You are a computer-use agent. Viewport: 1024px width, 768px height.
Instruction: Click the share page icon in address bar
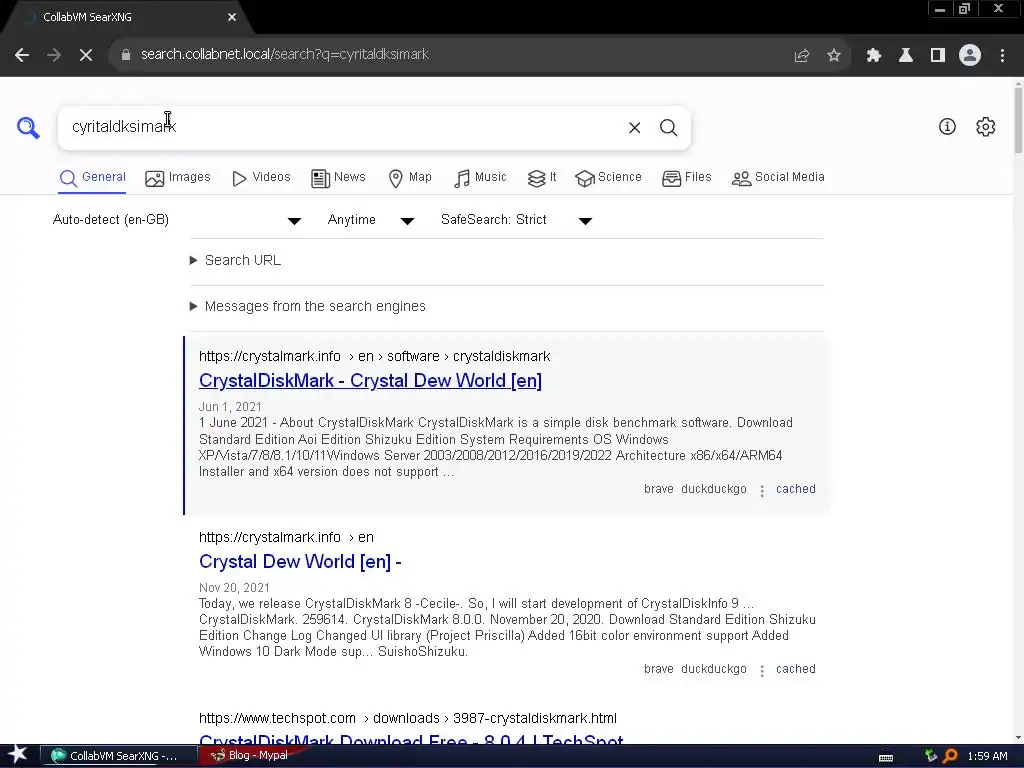[801, 55]
